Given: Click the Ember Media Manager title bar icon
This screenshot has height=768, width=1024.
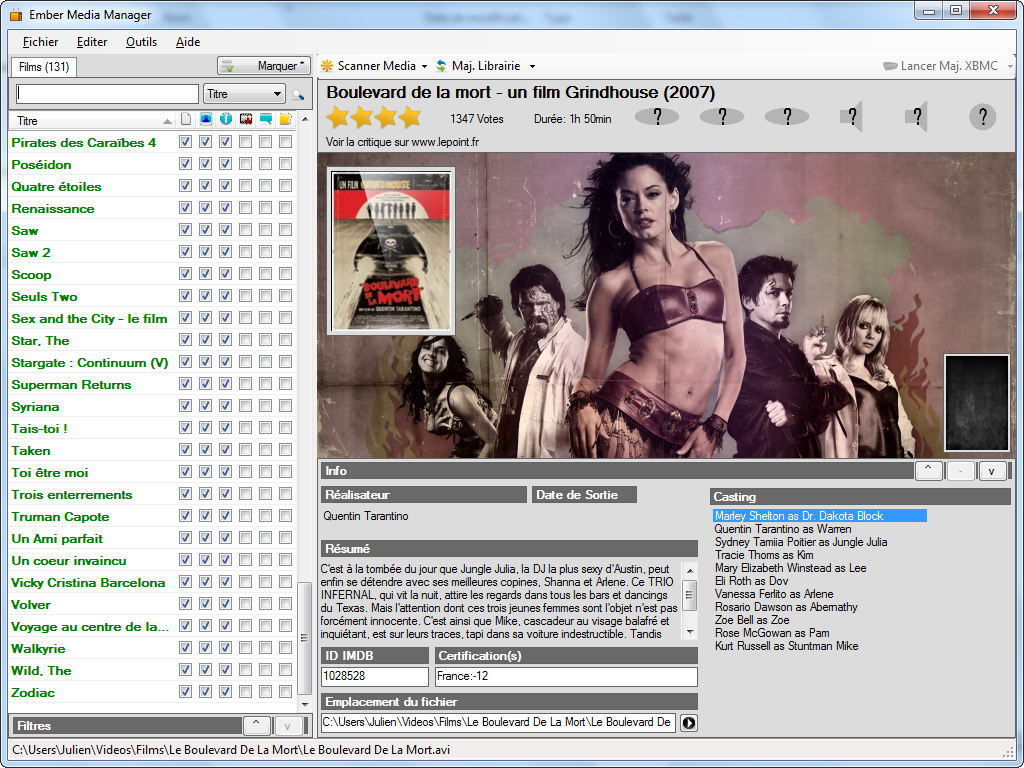Looking at the screenshot, I should 16,14.
